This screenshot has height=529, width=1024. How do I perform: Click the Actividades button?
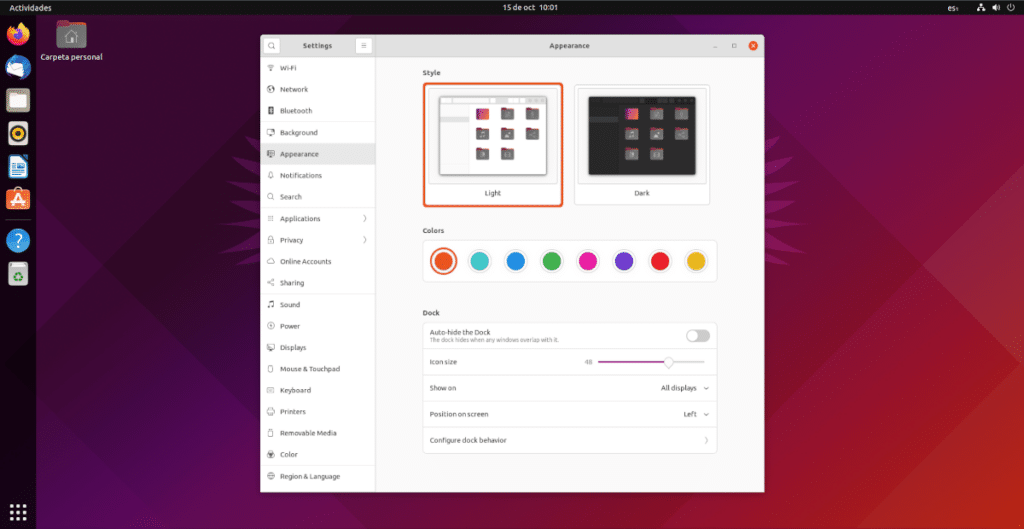click(x=30, y=8)
